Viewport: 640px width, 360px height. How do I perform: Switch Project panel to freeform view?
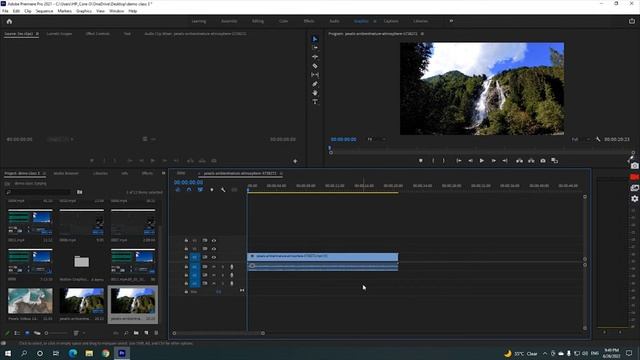point(37,333)
